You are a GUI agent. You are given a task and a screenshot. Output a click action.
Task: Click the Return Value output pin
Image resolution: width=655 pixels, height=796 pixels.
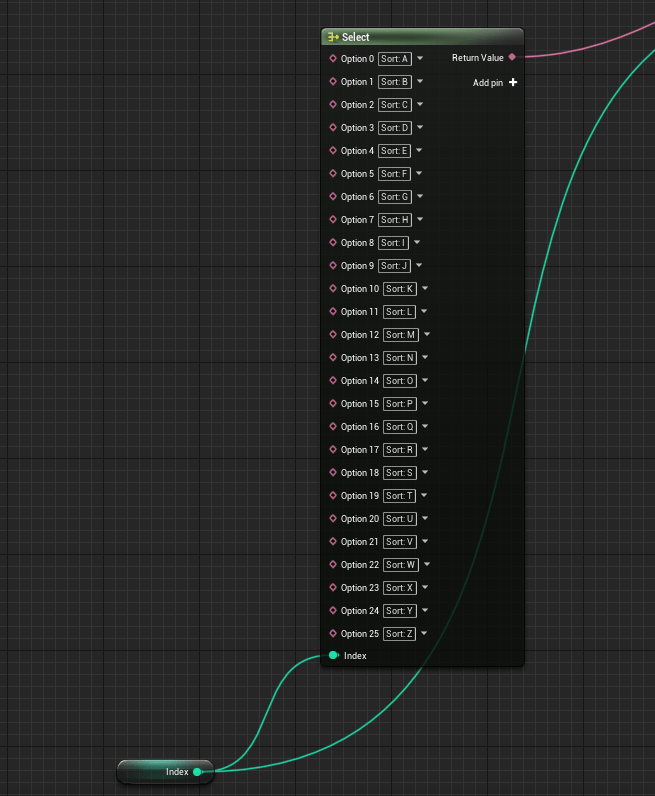click(512, 58)
